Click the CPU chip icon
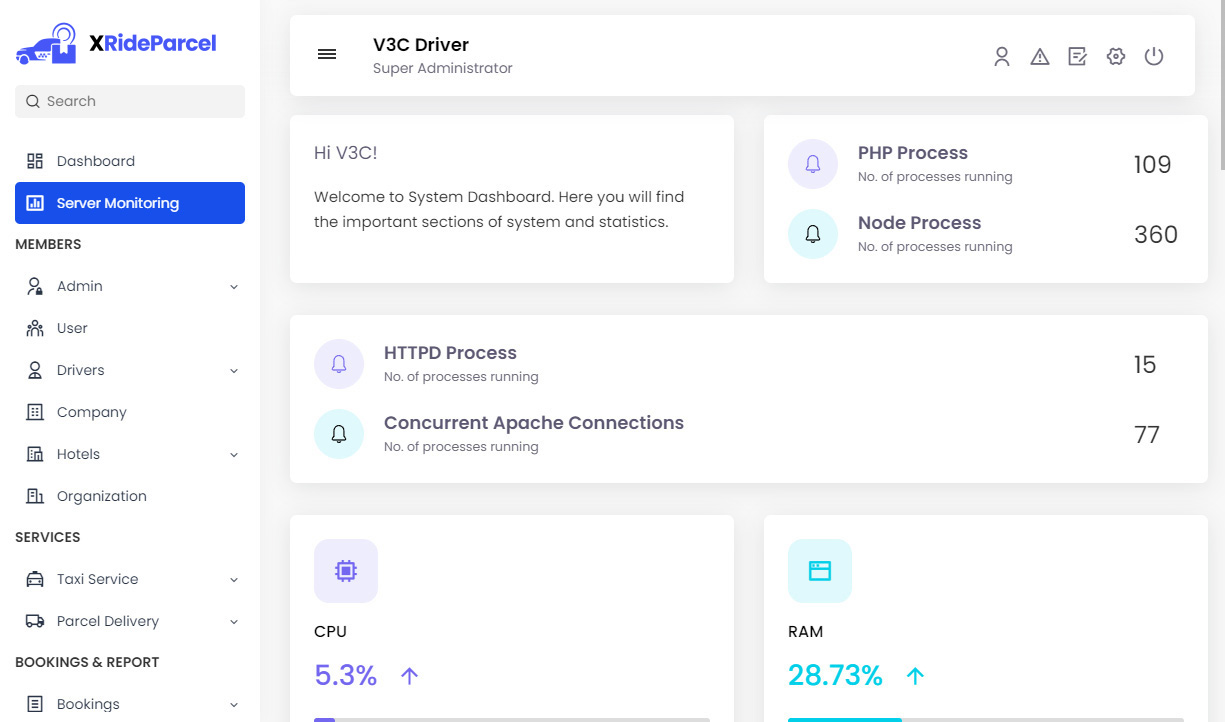The image size is (1225, 722). tap(346, 571)
